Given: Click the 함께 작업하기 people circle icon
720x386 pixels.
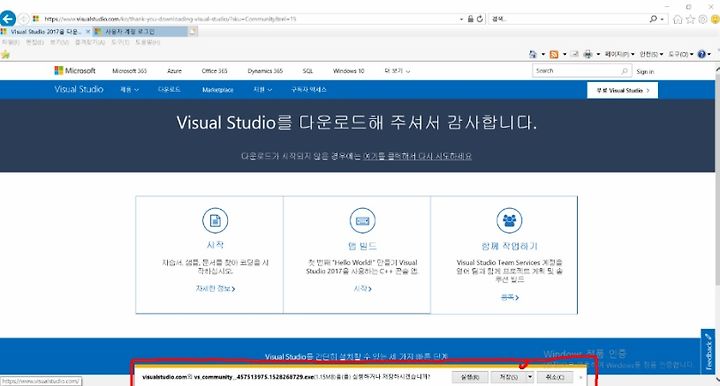Looking at the screenshot, I should click(509, 221).
